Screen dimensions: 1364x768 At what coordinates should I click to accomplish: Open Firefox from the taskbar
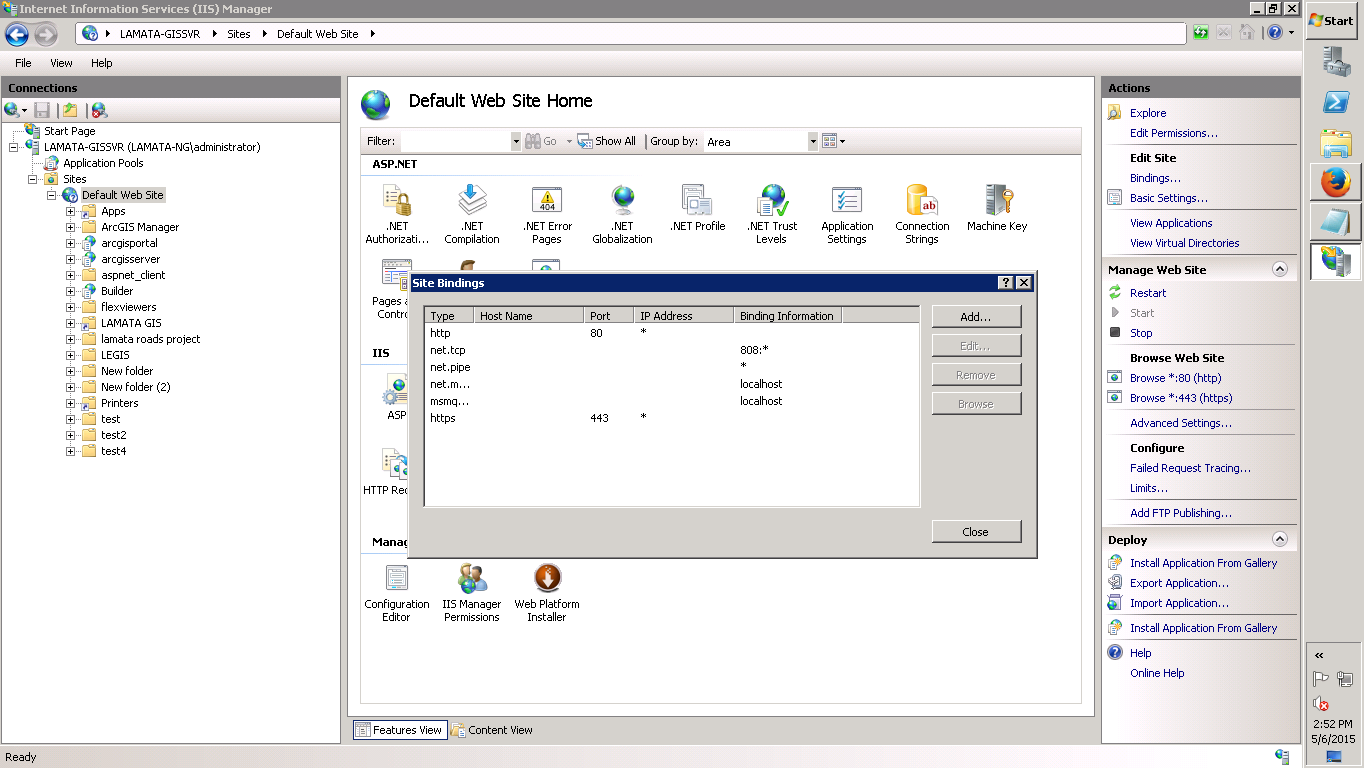pos(1335,182)
